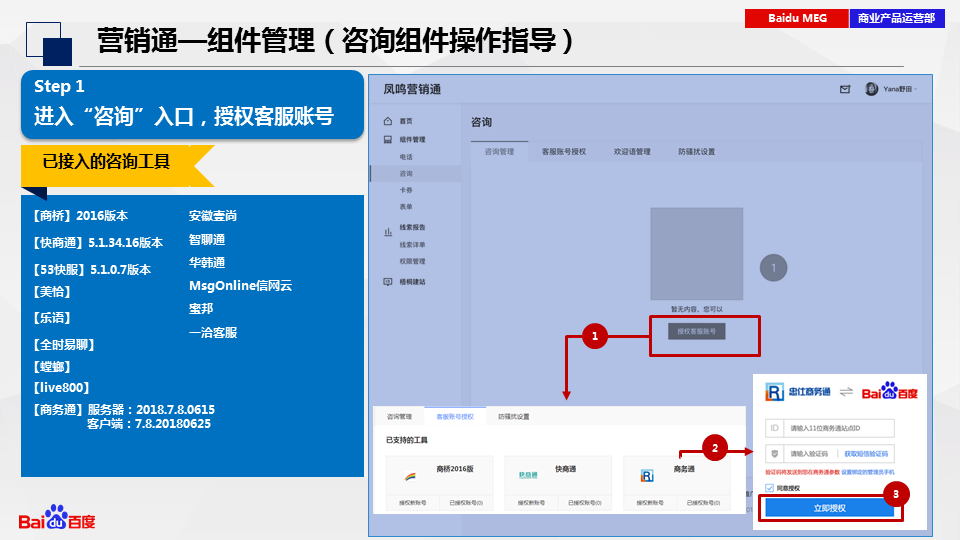The image size is (960, 540).
Task: Select 电话 under 组件管理
Action: tap(406, 157)
